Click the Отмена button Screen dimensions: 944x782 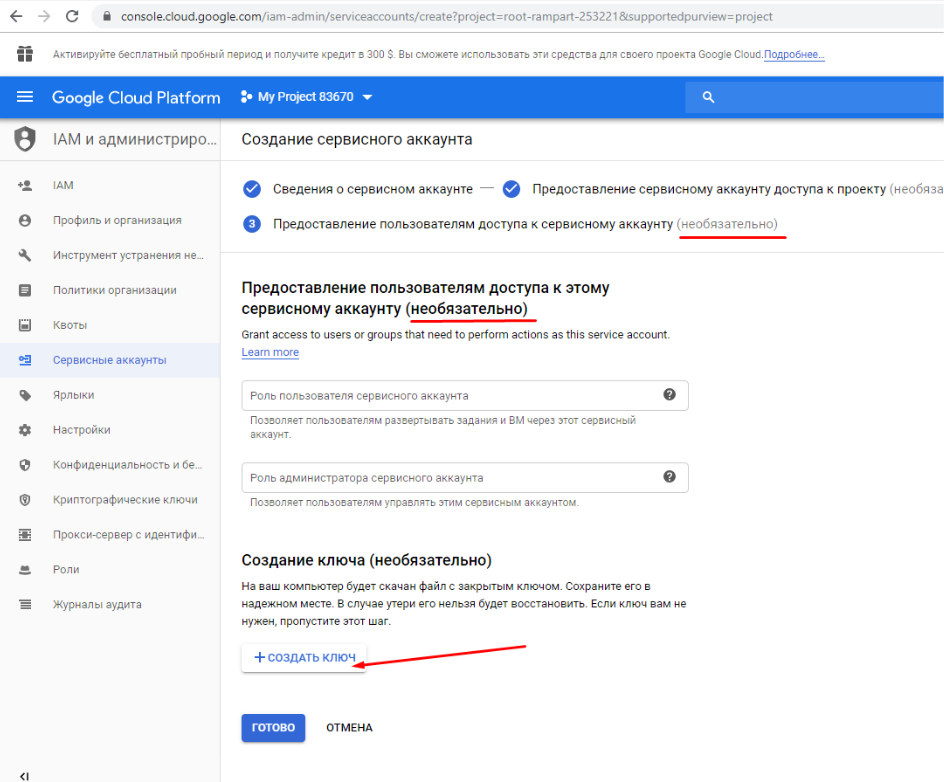(349, 727)
